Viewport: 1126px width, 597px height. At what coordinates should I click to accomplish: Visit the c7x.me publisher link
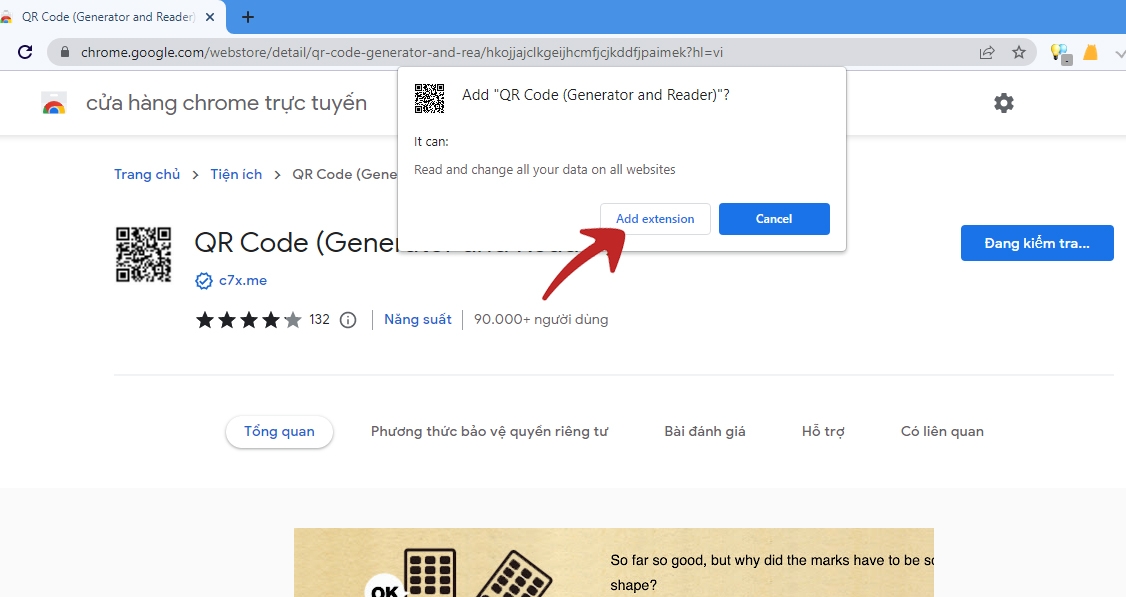click(243, 280)
